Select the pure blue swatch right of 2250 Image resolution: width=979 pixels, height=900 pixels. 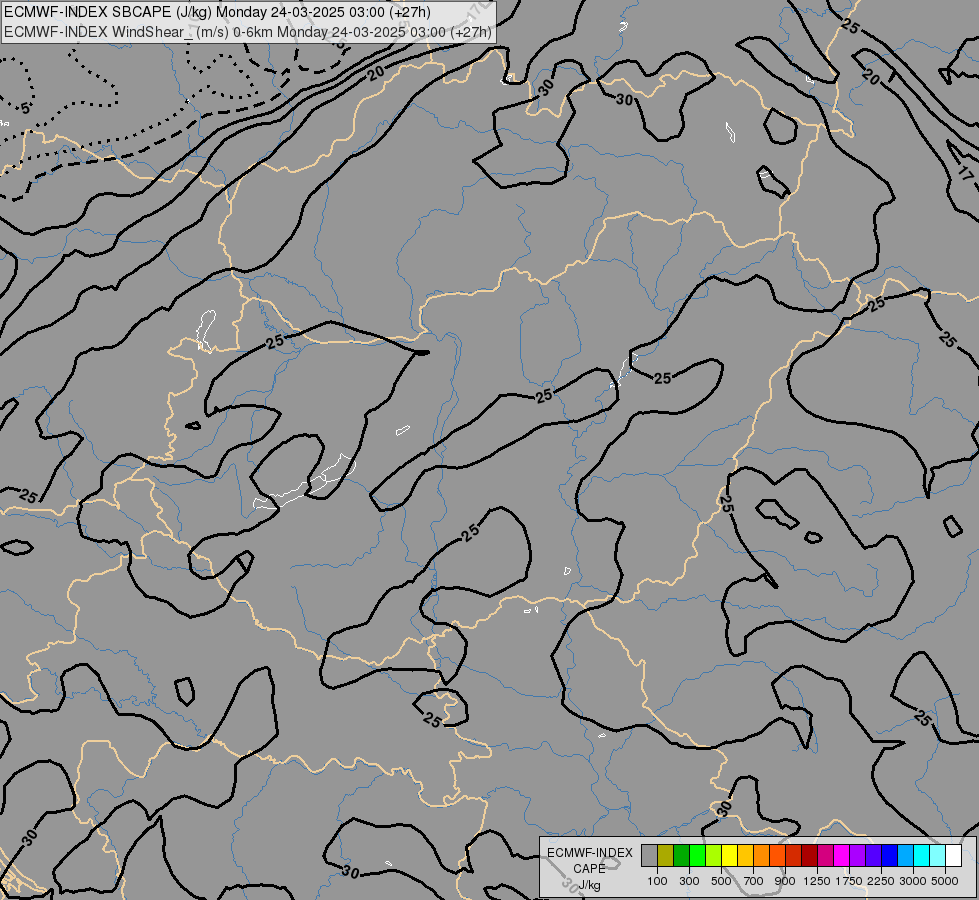pyautogui.click(x=890, y=856)
